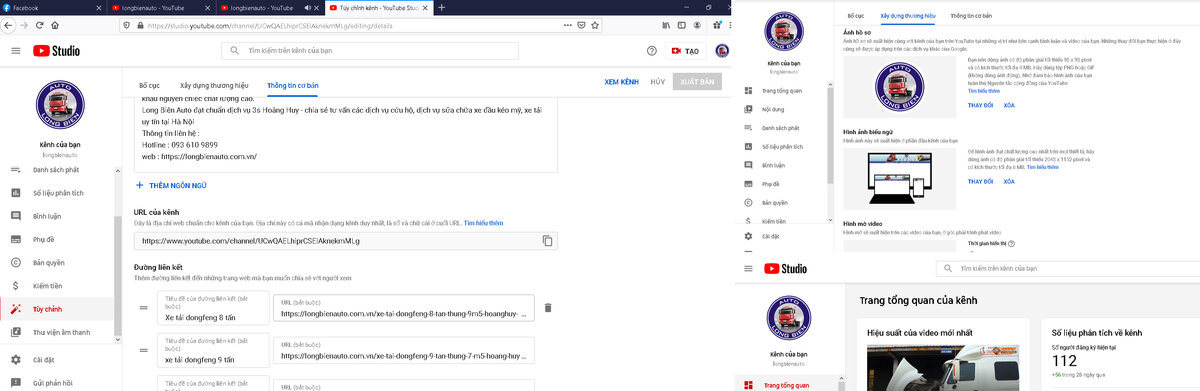
Task: Click XÓA under Hình ảnh biểu ngữ
Action: [x=1009, y=181]
